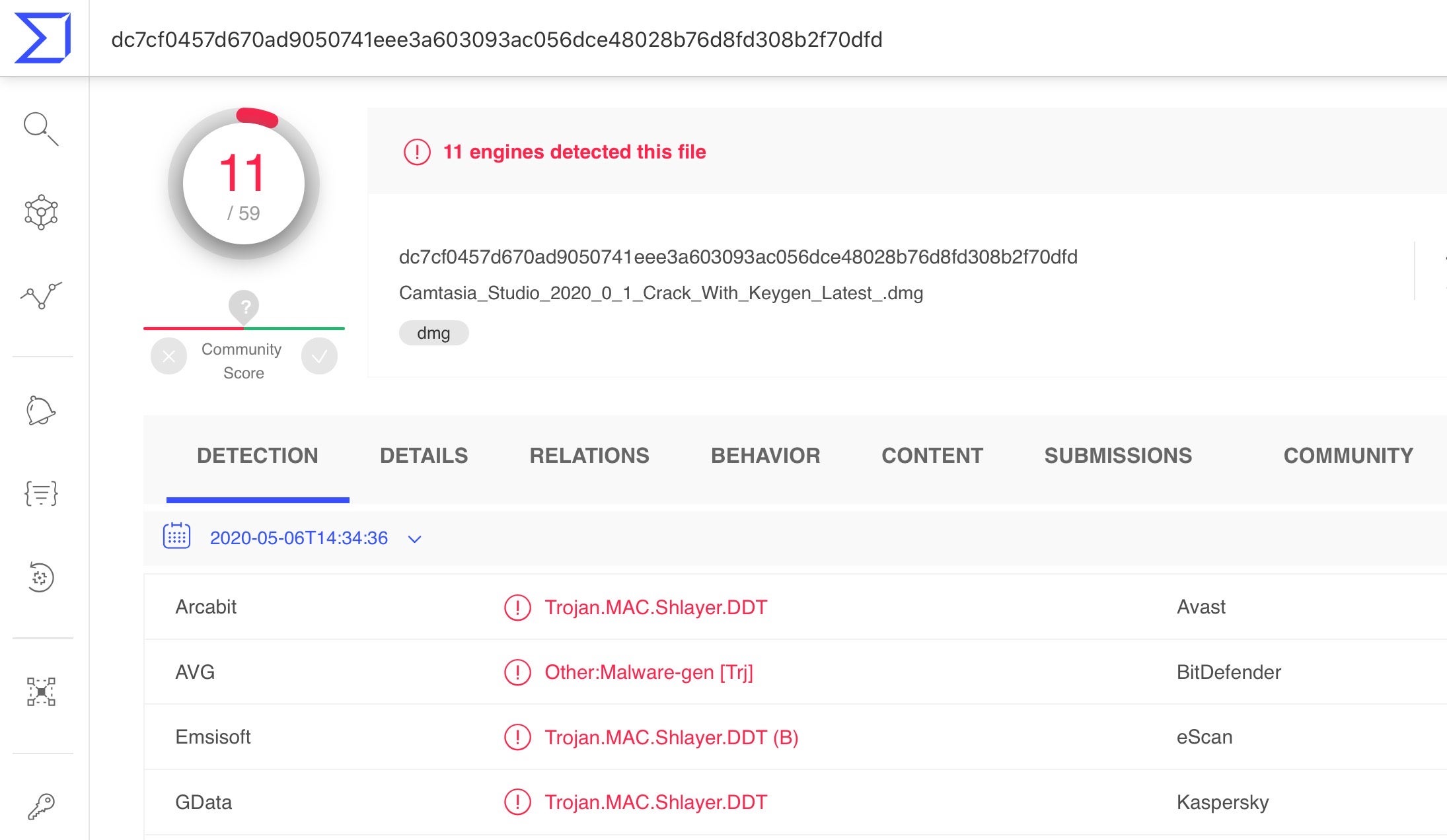Open the search magnifier icon in sidebar
Screen dimensions: 1447x840
[41, 129]
